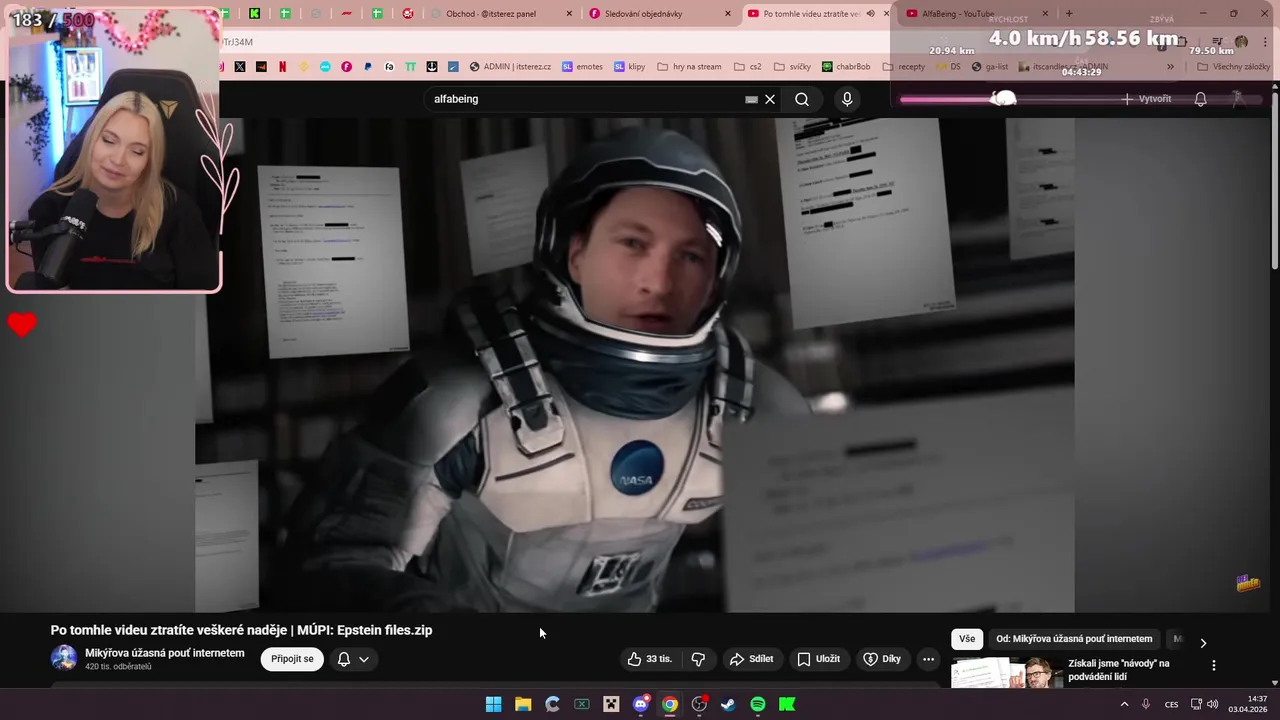Open Spotify from taskbar
The width and height of the screenshot is (1280, 720).
pos(758,704)
